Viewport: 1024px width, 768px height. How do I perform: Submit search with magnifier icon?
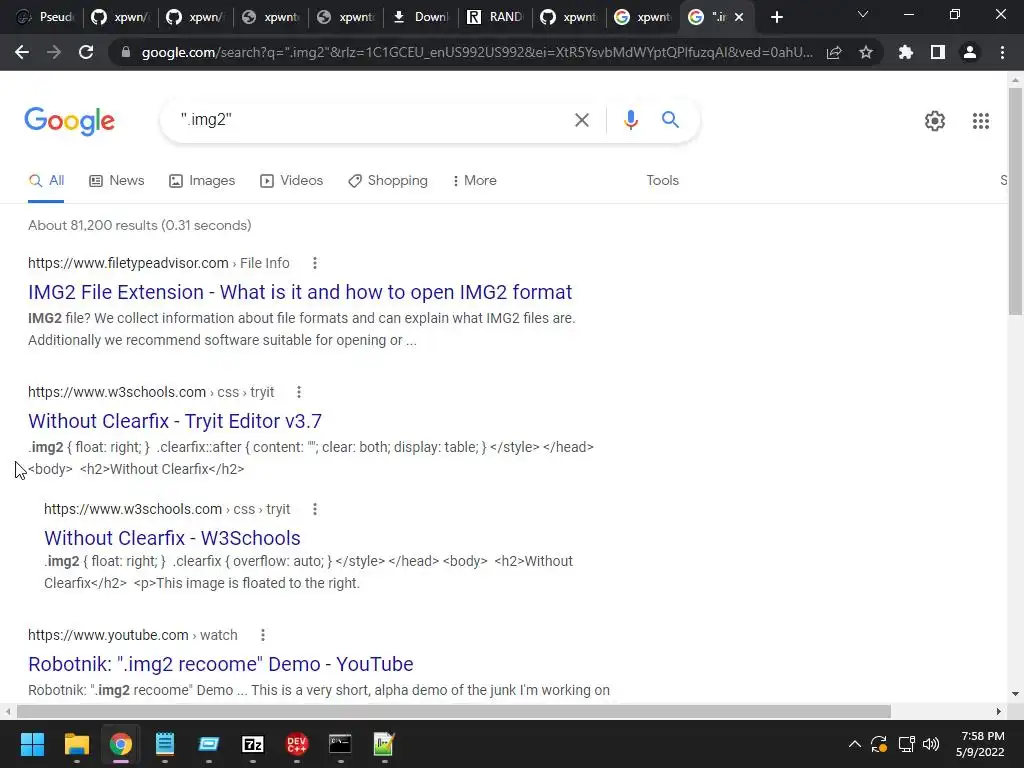tap(670, 120)
